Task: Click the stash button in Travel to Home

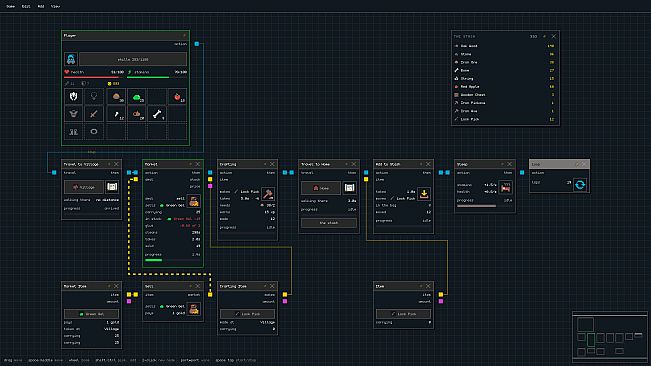Action: click(x=329, y=223)
